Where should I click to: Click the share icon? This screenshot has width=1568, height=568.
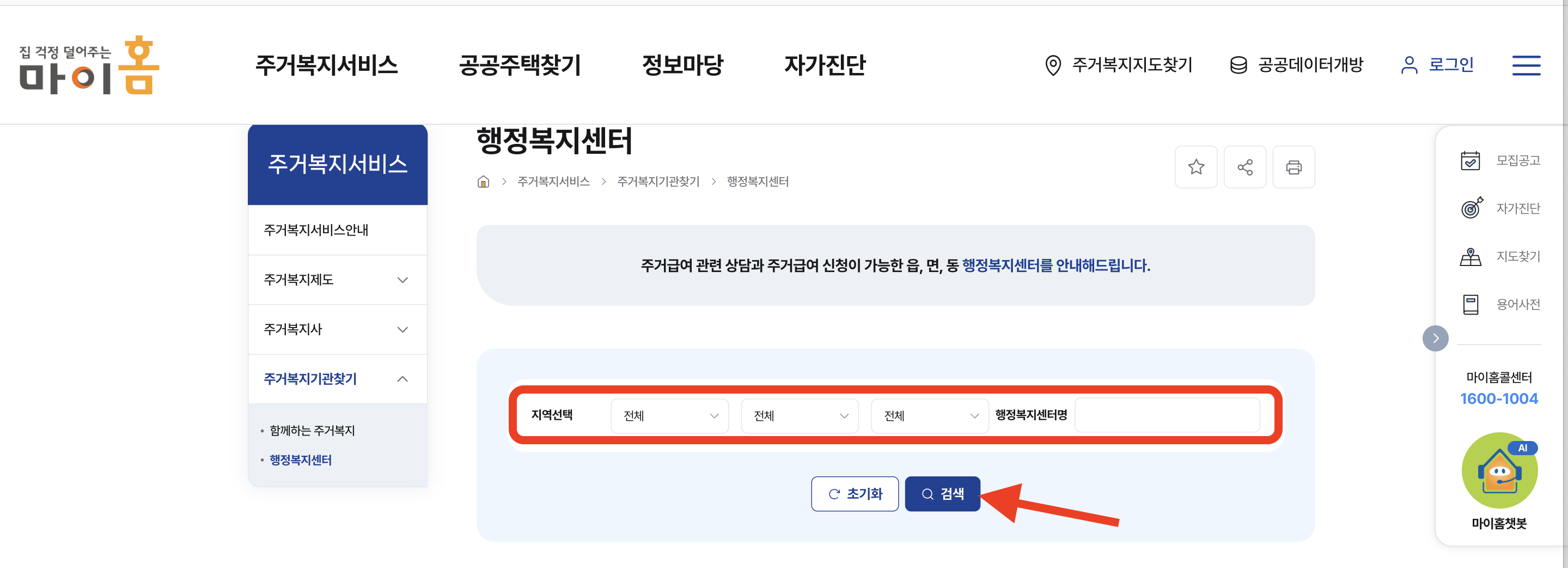click(1245, 167)
